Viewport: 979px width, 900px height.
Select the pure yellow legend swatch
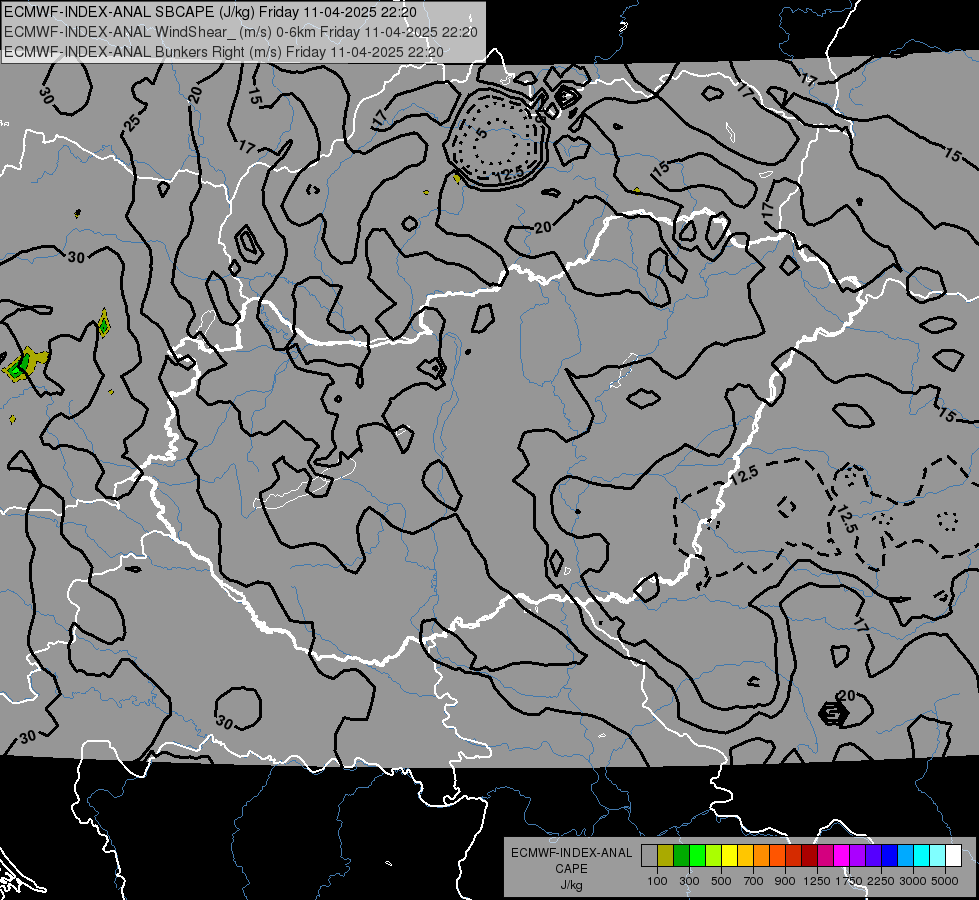point(729,856)
